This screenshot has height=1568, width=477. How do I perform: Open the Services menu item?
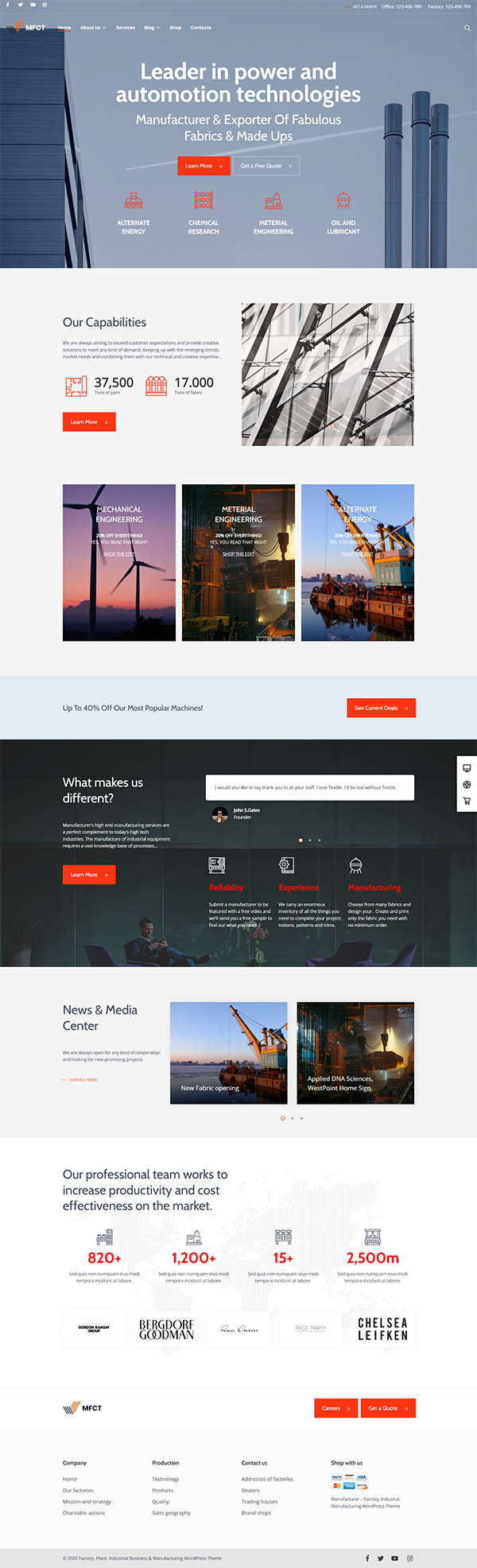[126, 28]
